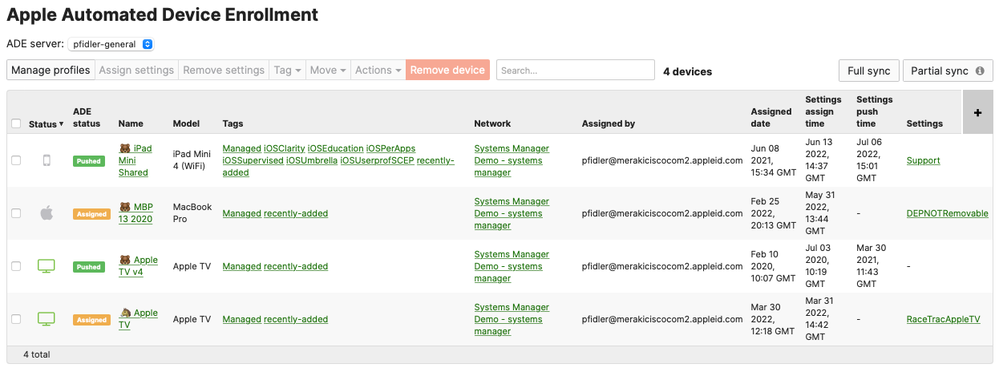Image resolution: width=999 pixels, height=368 pixels.
Task: Click recently-added tag in MBP 13 2020 row
Action: click(296, 213)
